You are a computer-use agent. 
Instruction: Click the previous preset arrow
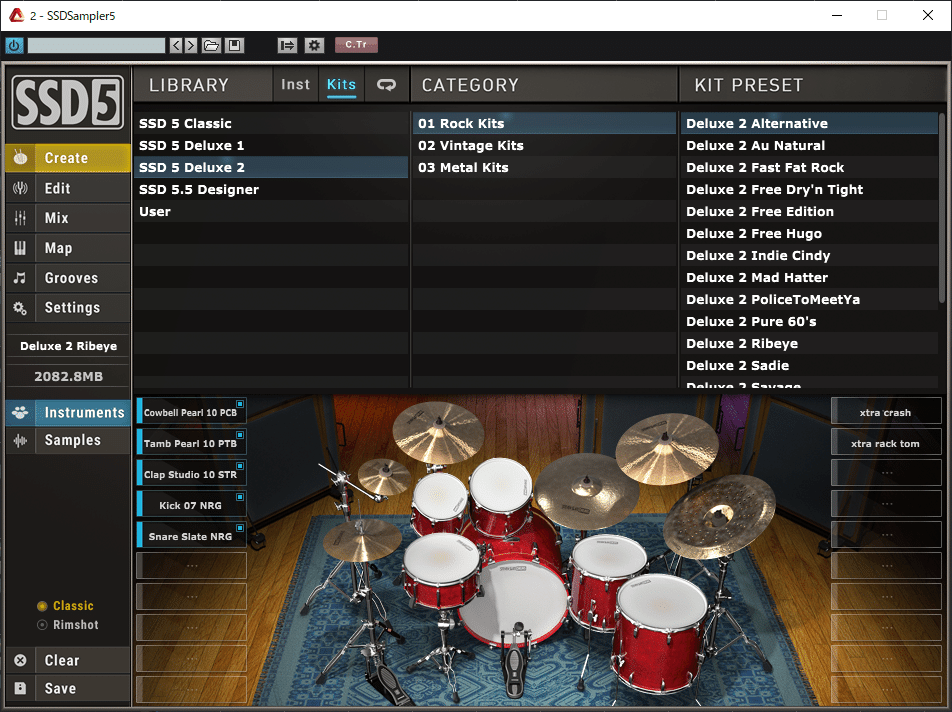coord(176,45)
